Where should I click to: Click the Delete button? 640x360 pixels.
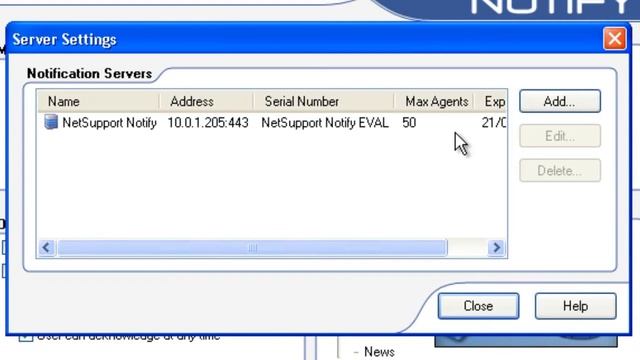coord(560,171)
